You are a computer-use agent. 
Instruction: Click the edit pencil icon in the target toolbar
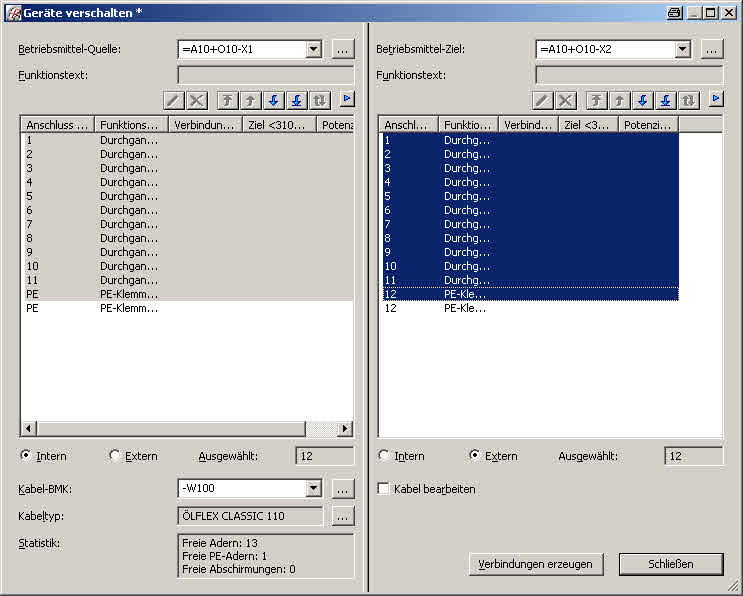543,100
